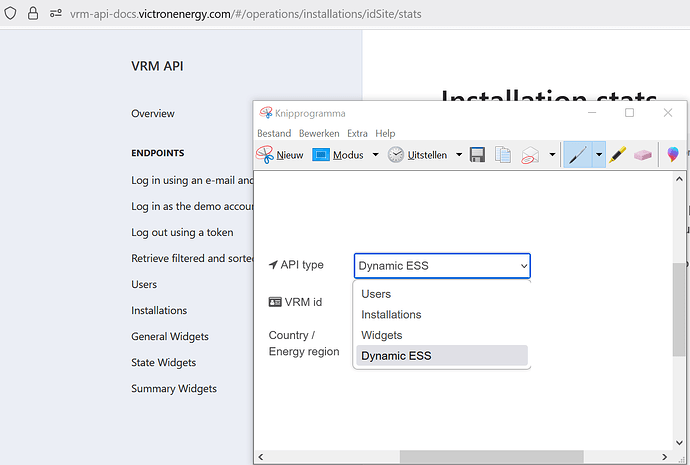The width and height of the screenshot is (690, 465).
Task: Open the Users section in the sidebar
Action: point(144,284)
